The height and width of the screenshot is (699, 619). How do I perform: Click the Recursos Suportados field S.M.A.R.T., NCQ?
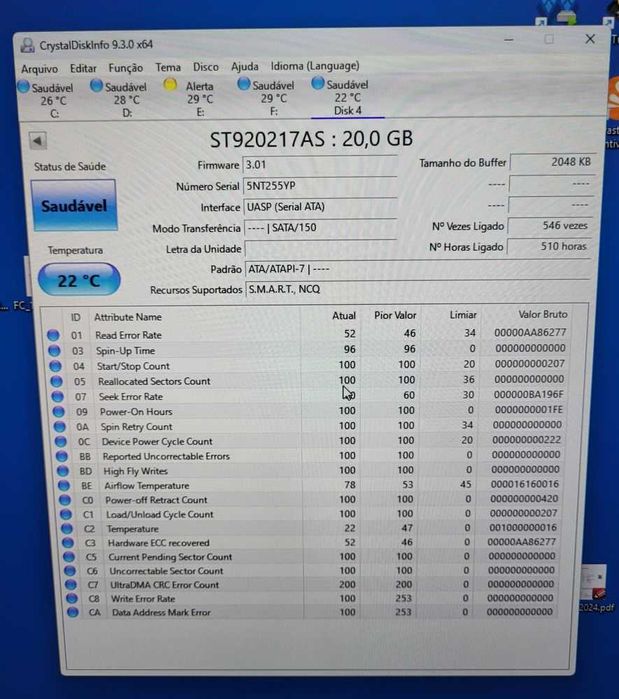[418, 289]
